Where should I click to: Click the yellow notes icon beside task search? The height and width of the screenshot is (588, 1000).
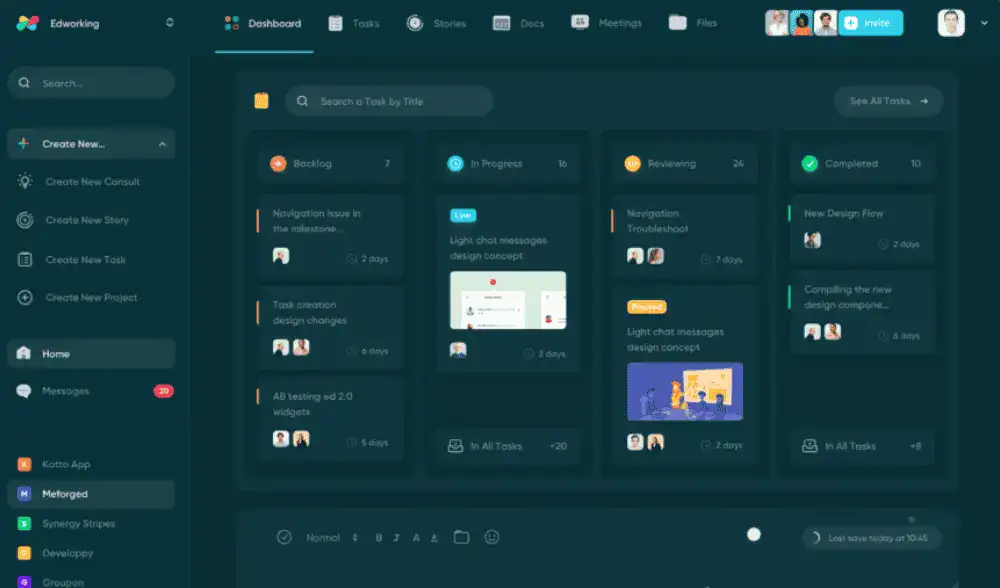(262, 100)
